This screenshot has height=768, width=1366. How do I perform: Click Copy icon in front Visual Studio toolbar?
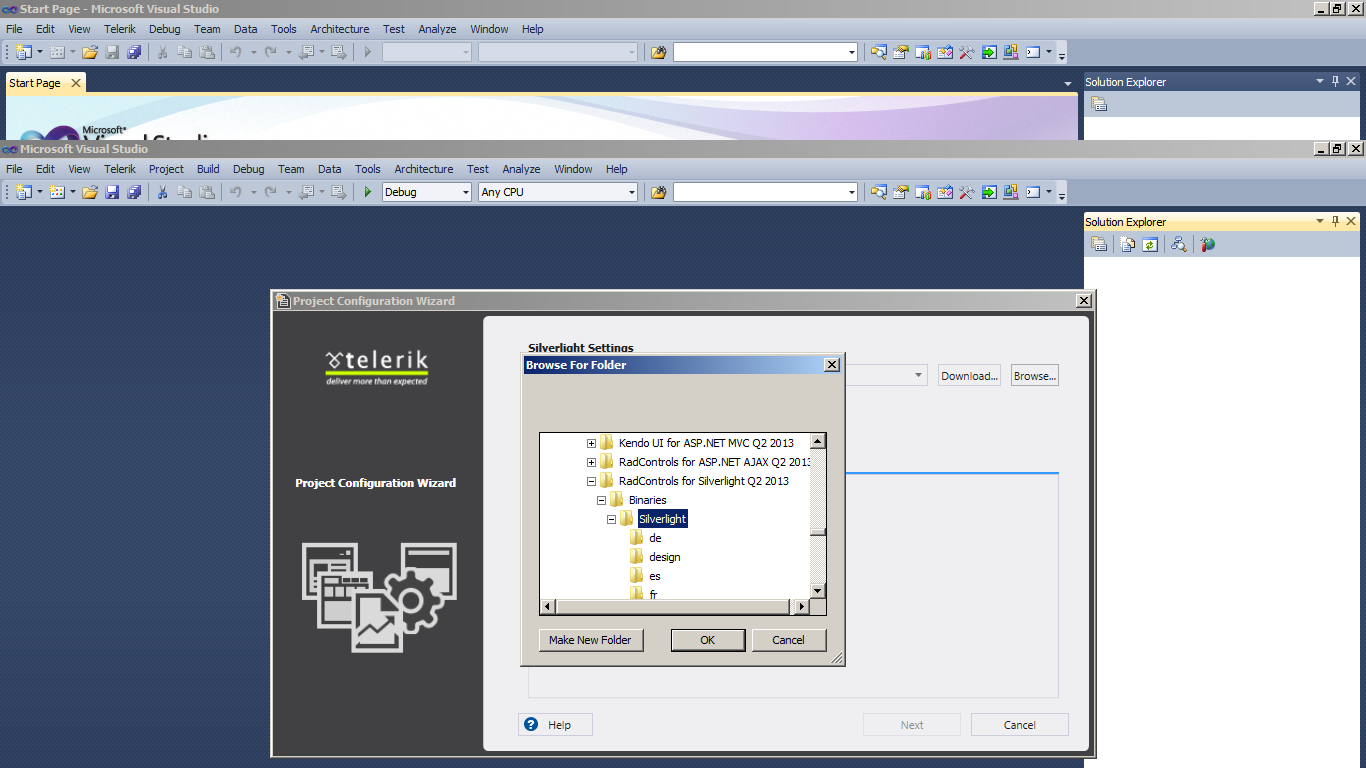(185, 192)
